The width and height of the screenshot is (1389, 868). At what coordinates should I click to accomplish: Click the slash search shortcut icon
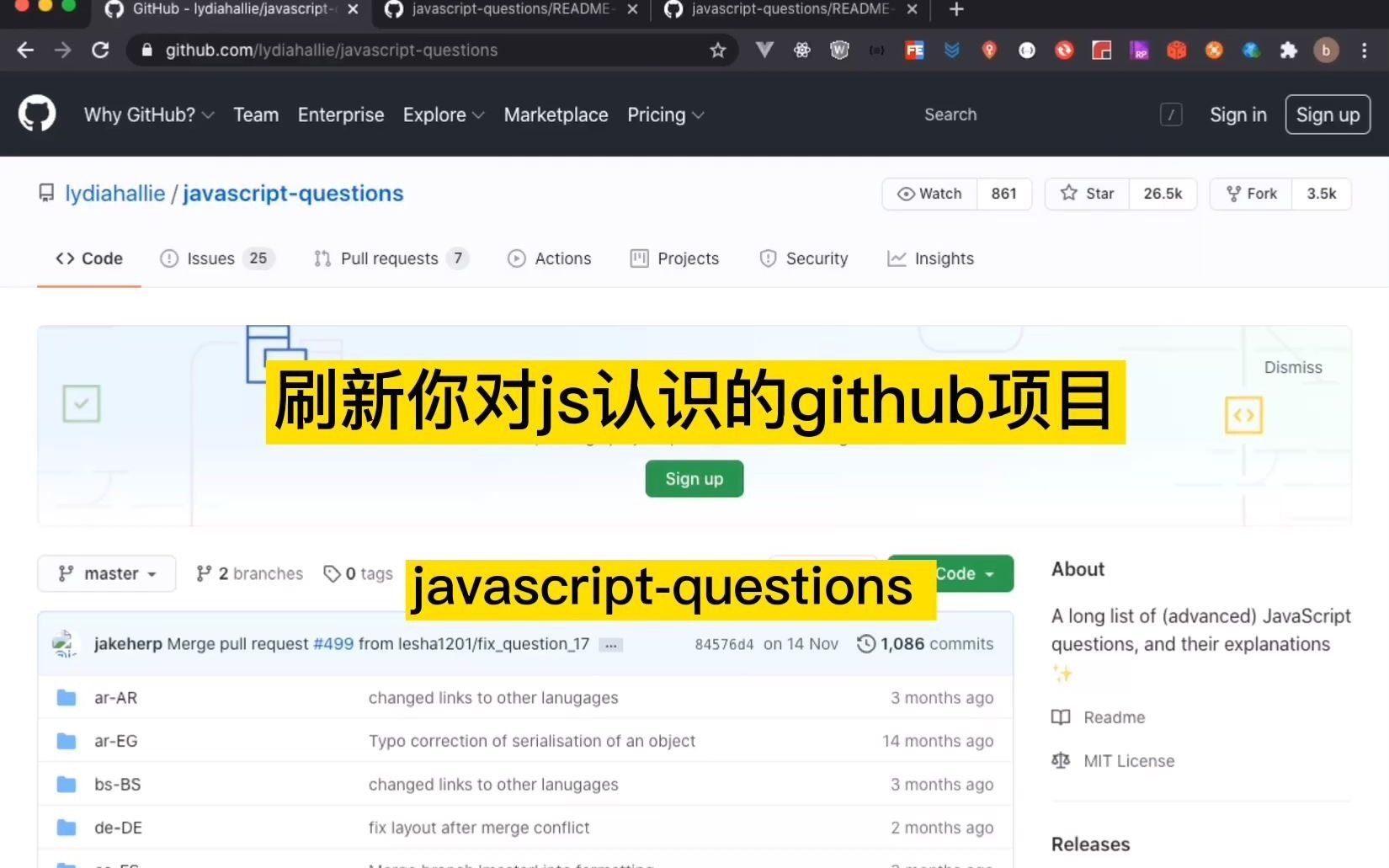pyautogui.click(x=1171, y=114)
